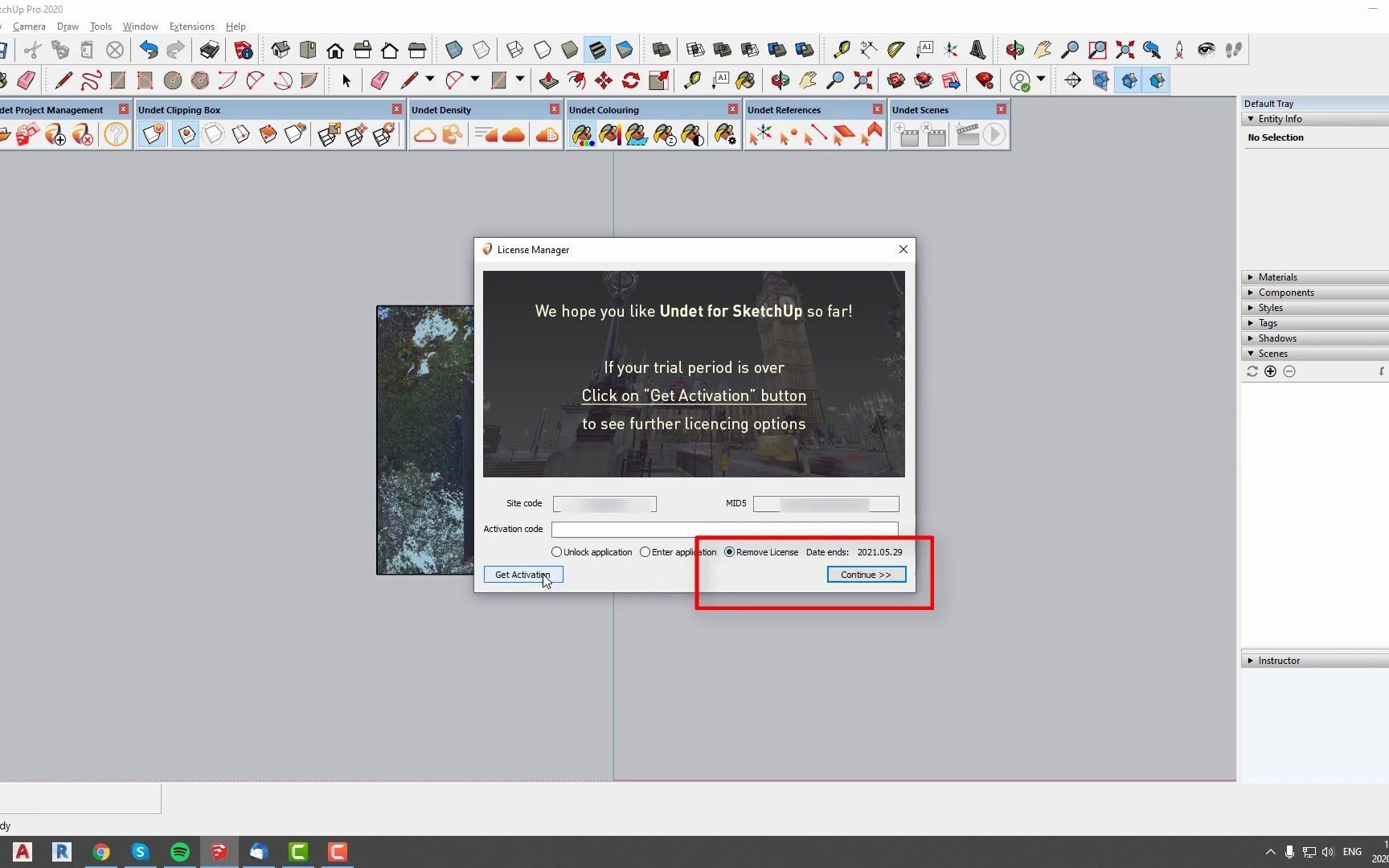Close the Undet Clipping Box toolbar
Image resolution: width=1389 pixels, height=868 pixels.
click(396, 109)
